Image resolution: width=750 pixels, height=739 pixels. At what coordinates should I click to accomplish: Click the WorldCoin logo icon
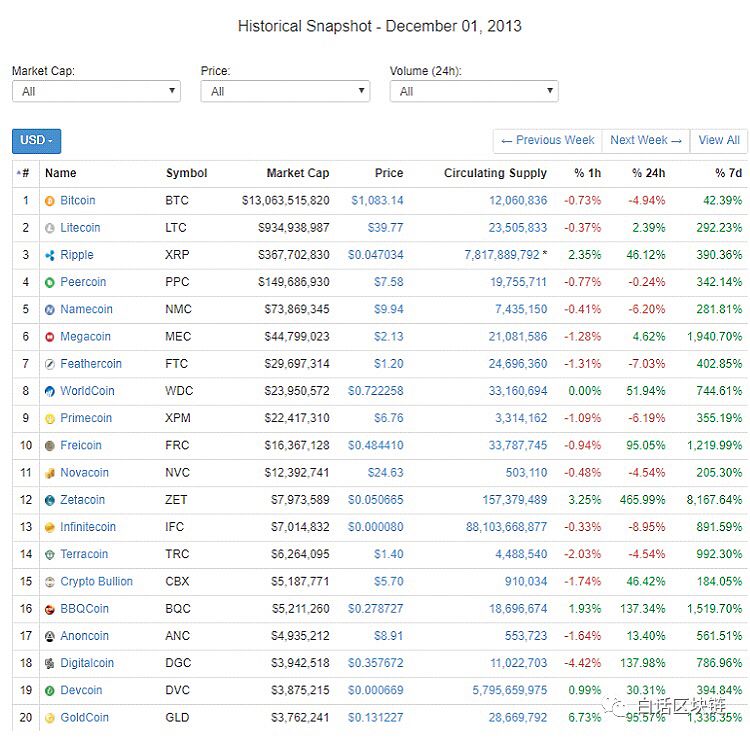(50, 392)
